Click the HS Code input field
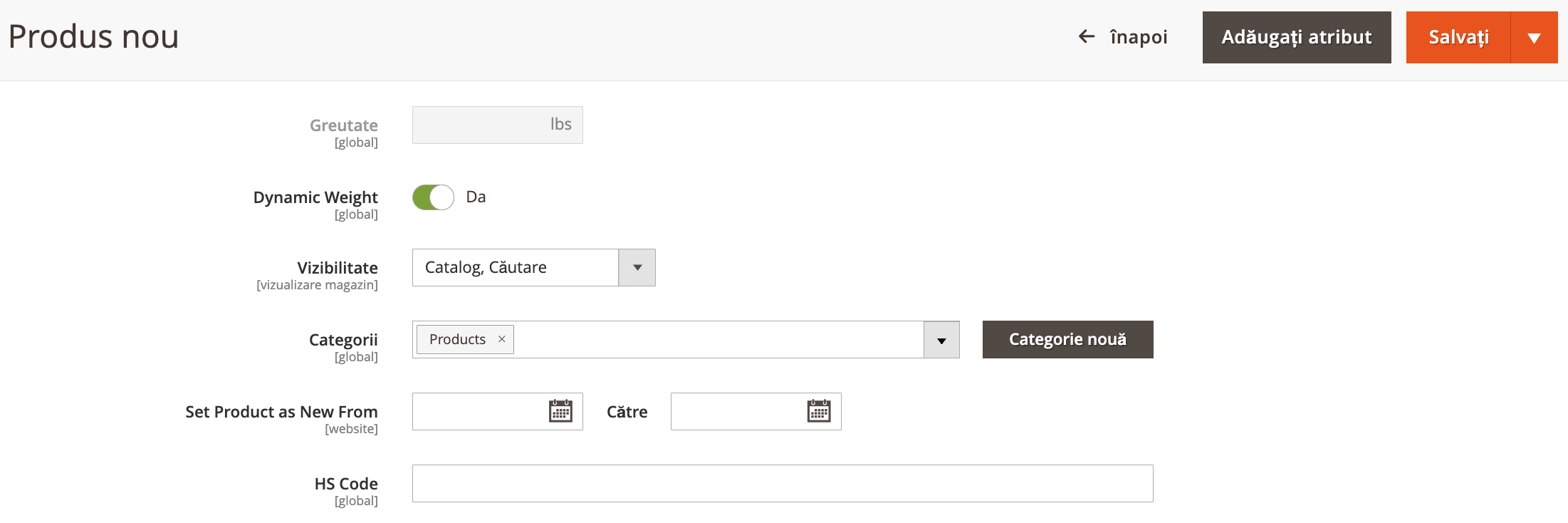Screen dimensions: 1568x523 pyautogui.click(x=783, y=483)
